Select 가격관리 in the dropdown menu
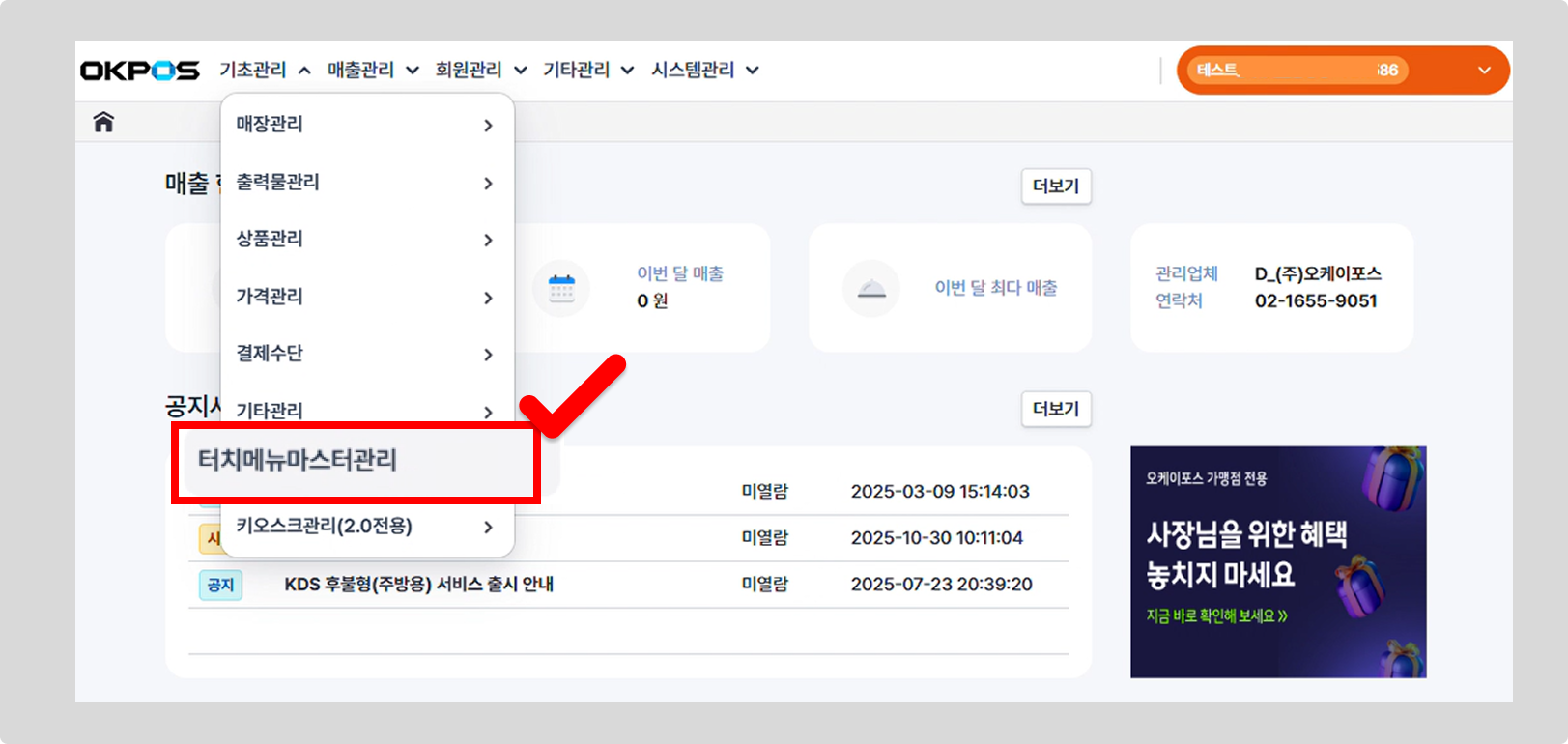The image size is (1568, 744). tap(270, 297)
